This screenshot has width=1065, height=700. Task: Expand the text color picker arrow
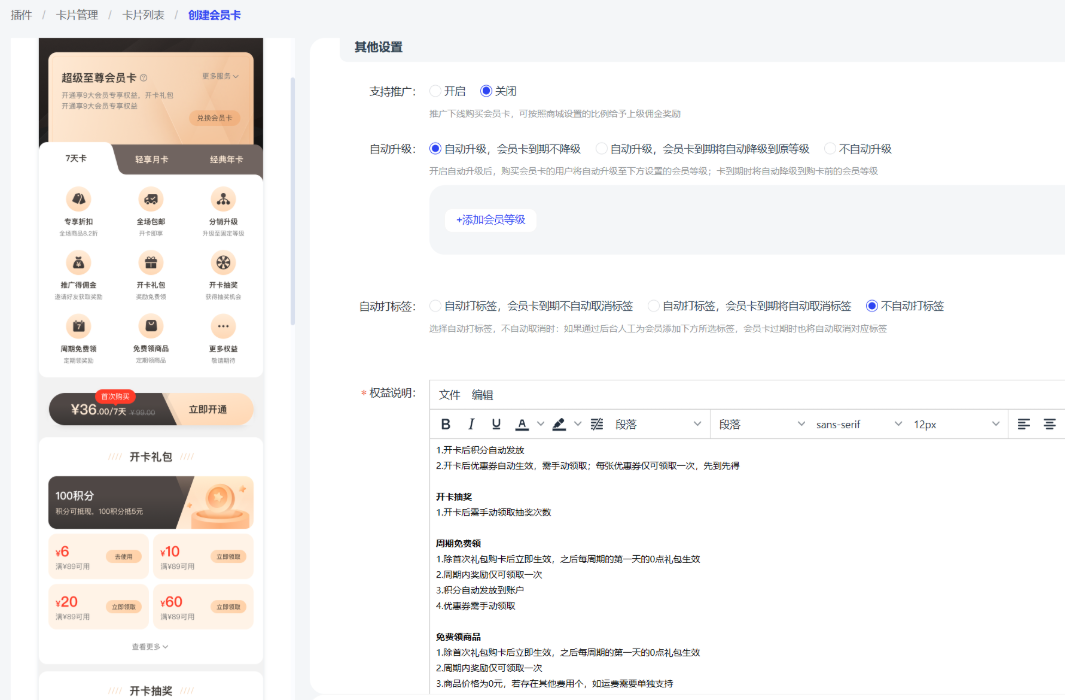click(x=541, y=424)
